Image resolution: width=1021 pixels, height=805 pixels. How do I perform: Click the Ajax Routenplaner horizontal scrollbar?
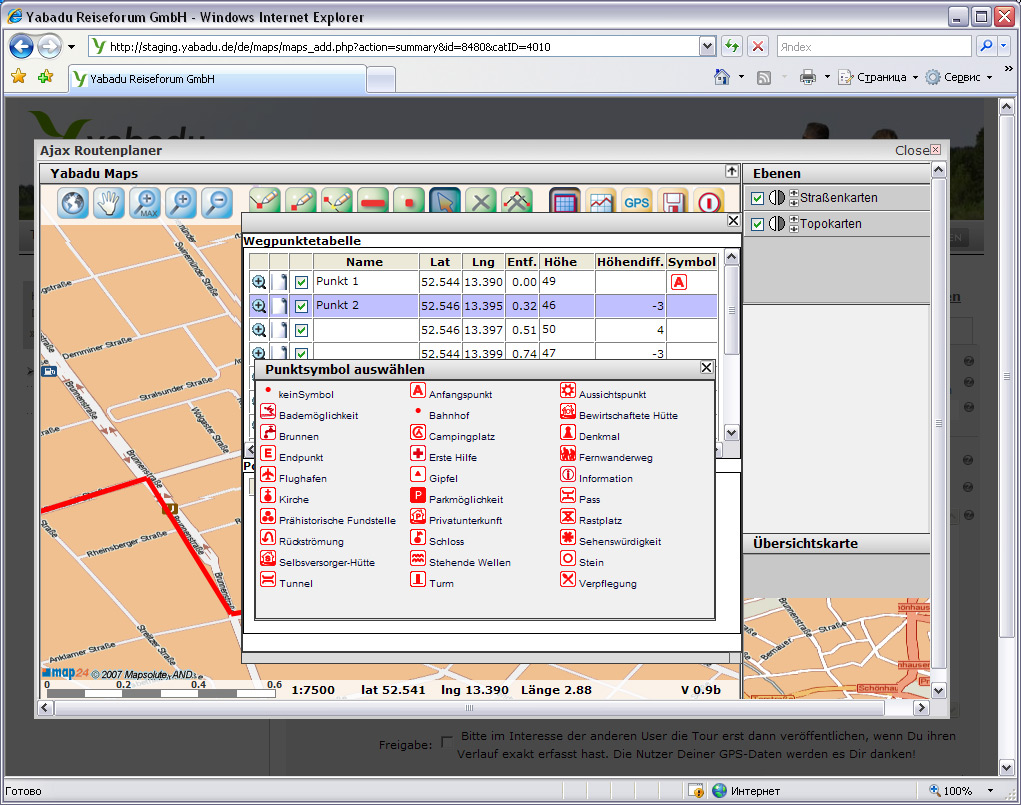(x=469, y=708)
